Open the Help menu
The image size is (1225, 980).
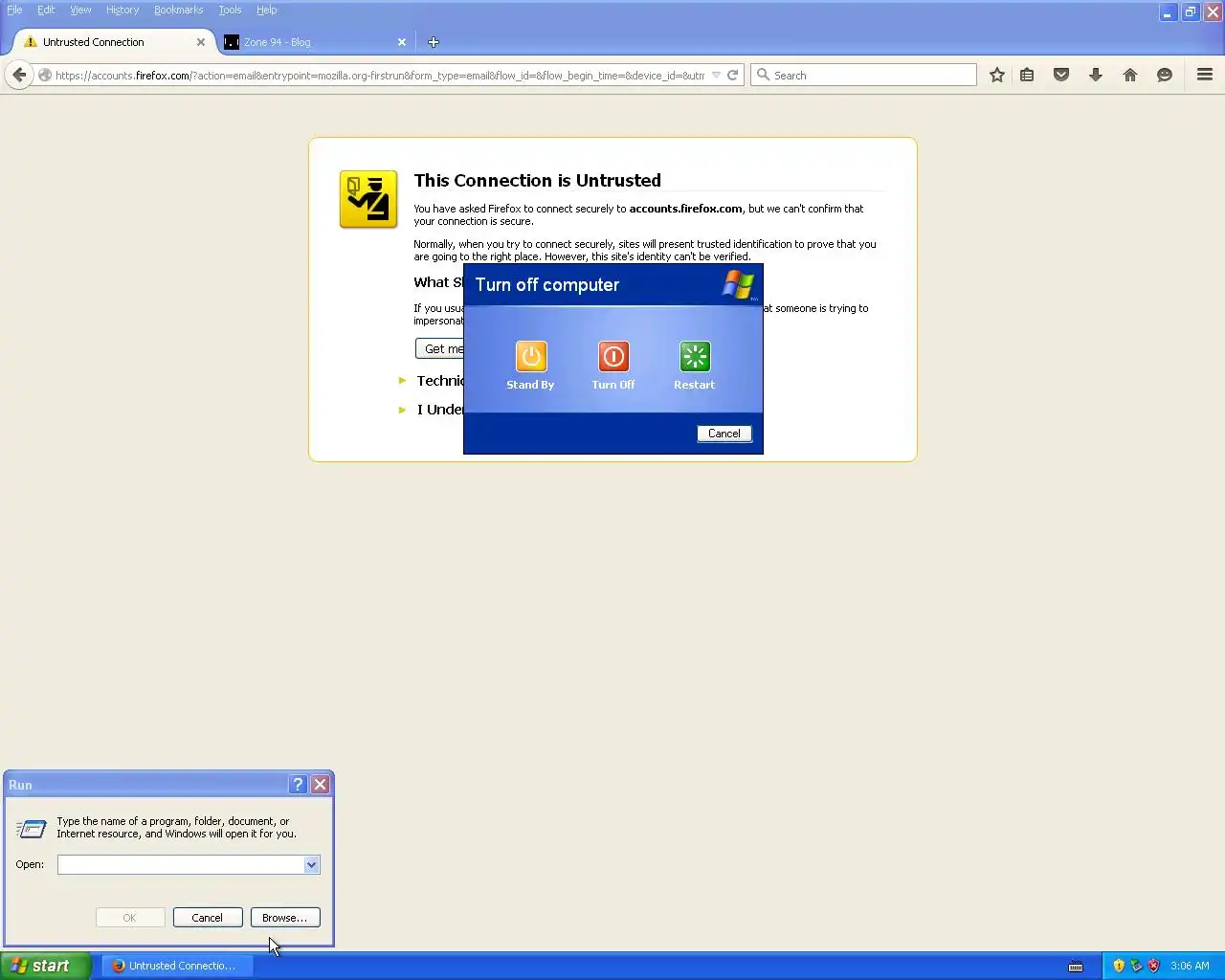[x=266, y=10]
